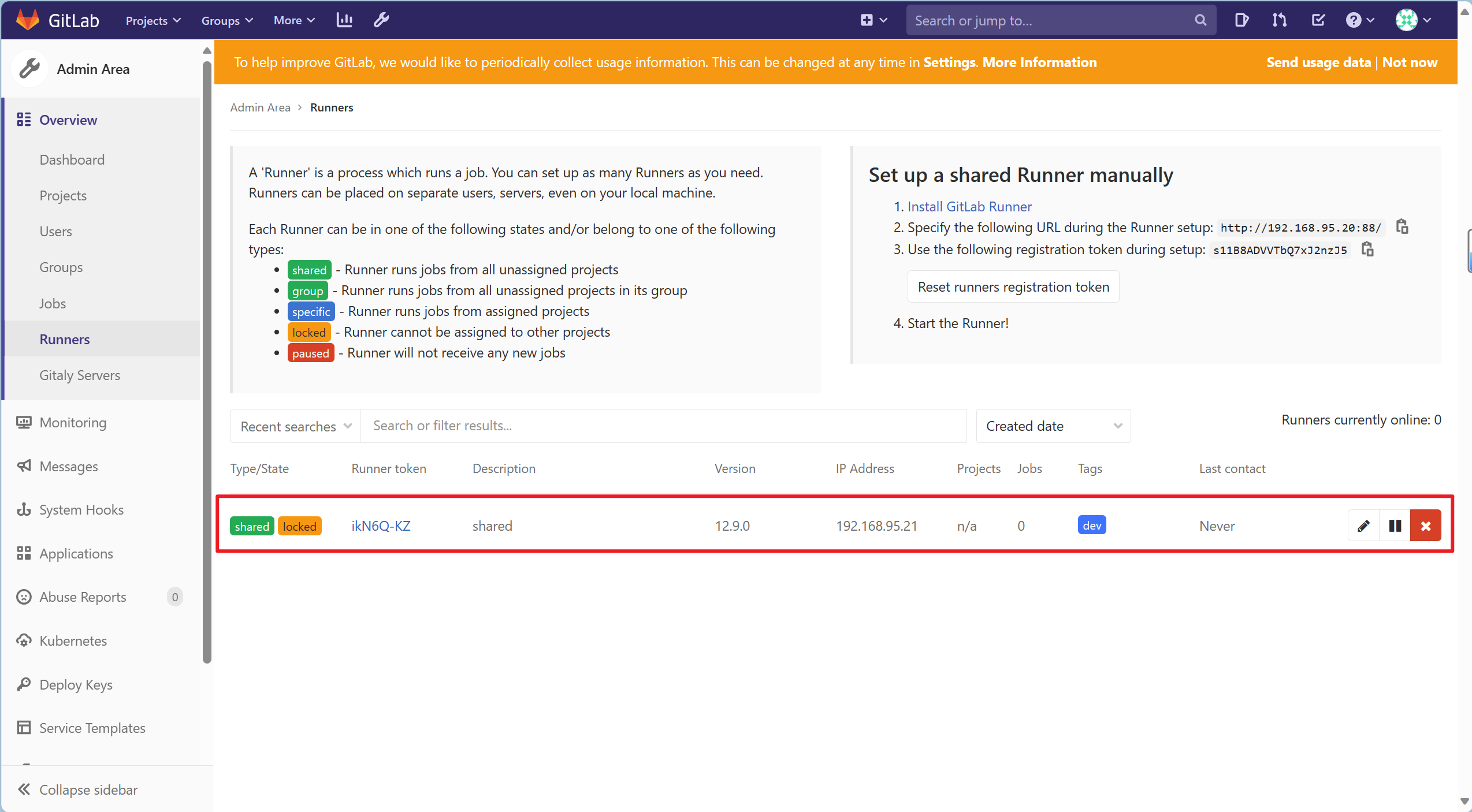Open the Recent searches dropdown
1472x812 pixels.
tap(294, 426)
